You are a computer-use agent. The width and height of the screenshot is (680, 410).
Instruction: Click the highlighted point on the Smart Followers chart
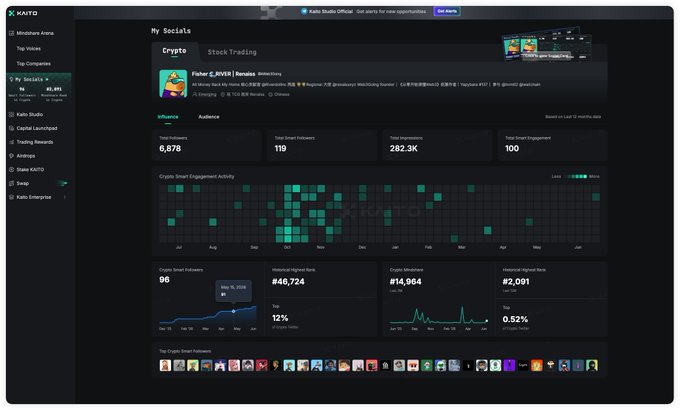pos(233,312)
